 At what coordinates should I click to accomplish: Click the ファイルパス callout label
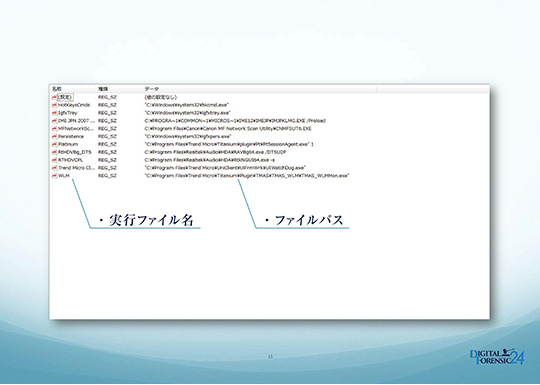[x=304, y=220]
